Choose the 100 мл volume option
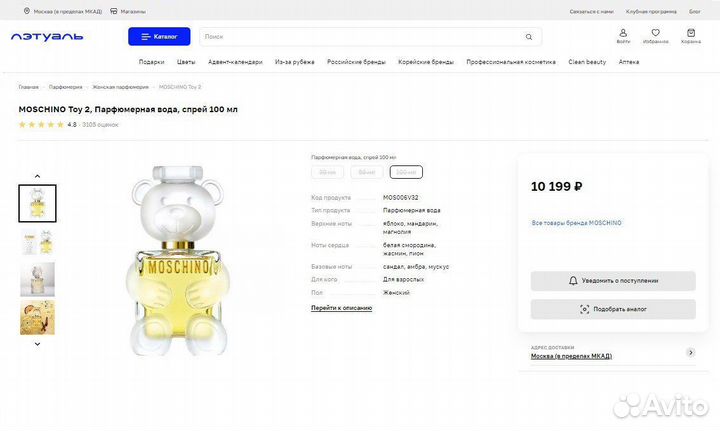The width and height of the screenshot is (720, 431). 406,172
